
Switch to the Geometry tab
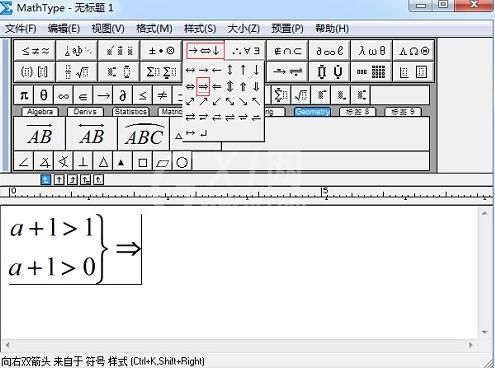(x=312, y=112)
